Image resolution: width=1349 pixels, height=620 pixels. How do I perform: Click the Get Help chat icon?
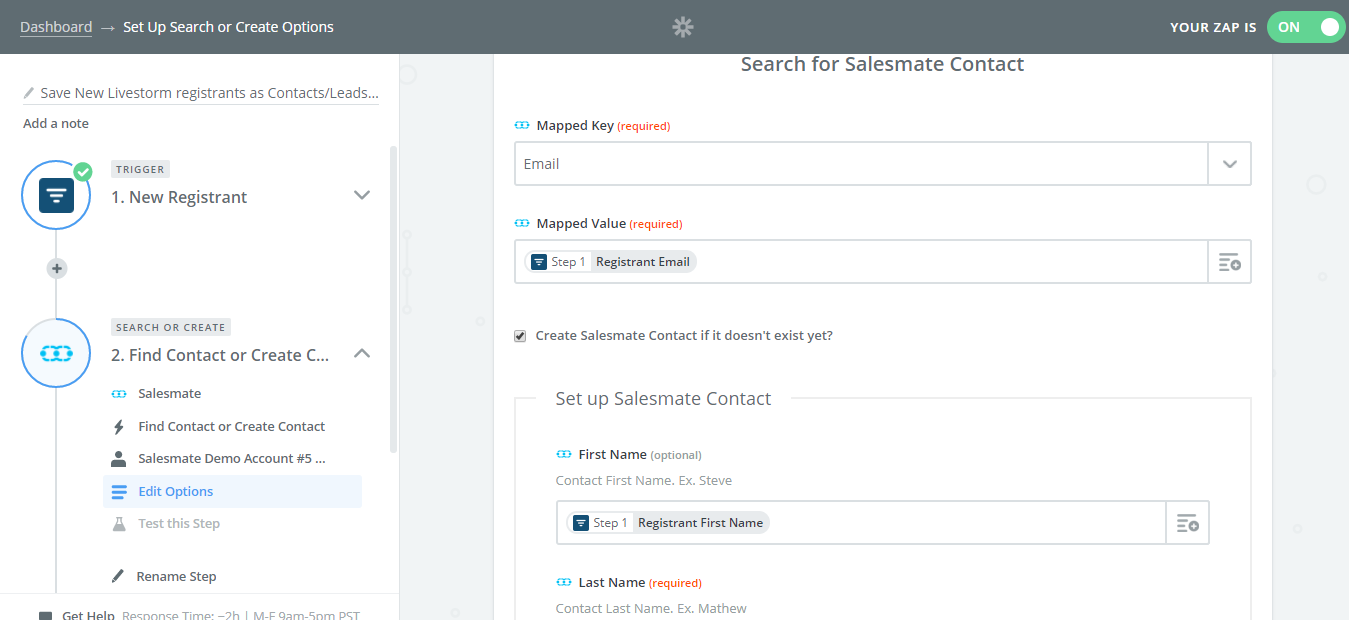[x=45, y=615]
